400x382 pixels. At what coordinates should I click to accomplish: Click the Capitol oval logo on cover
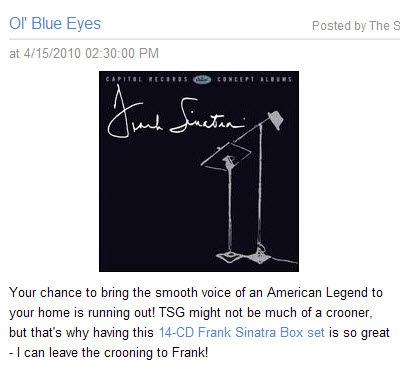202,79
